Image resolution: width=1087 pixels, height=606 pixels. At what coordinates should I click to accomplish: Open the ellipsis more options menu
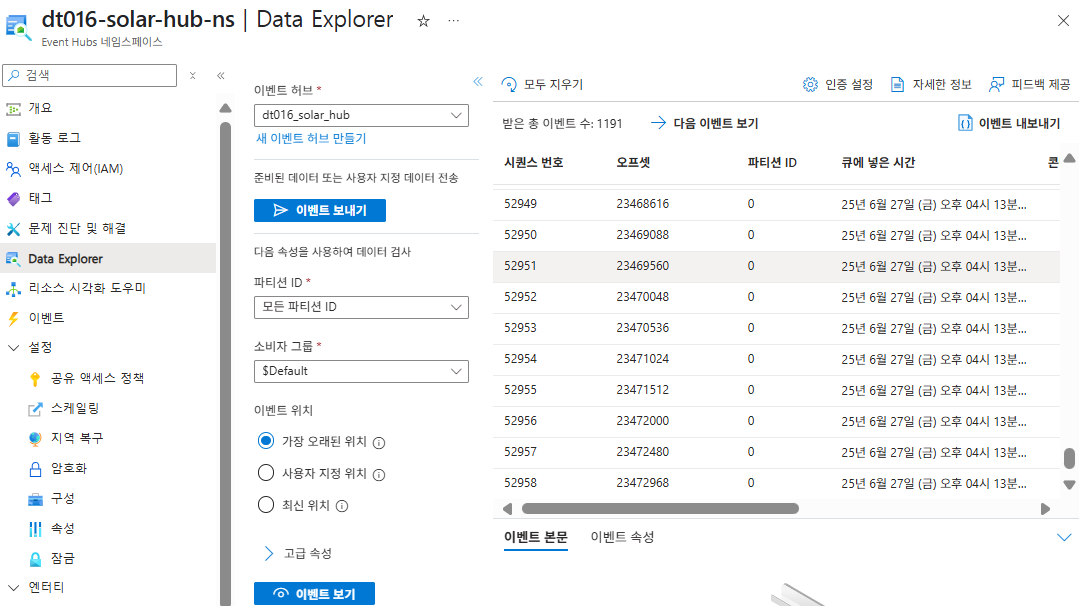click(453, 21)
